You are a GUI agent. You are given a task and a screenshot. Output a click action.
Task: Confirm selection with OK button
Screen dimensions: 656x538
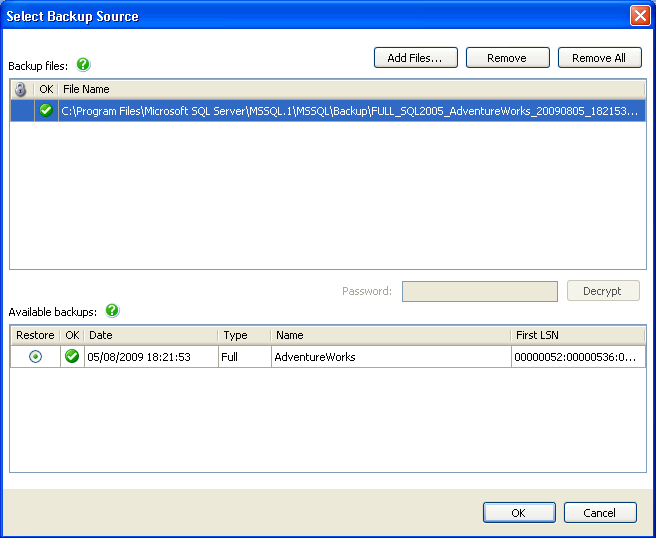pos(518,512)
